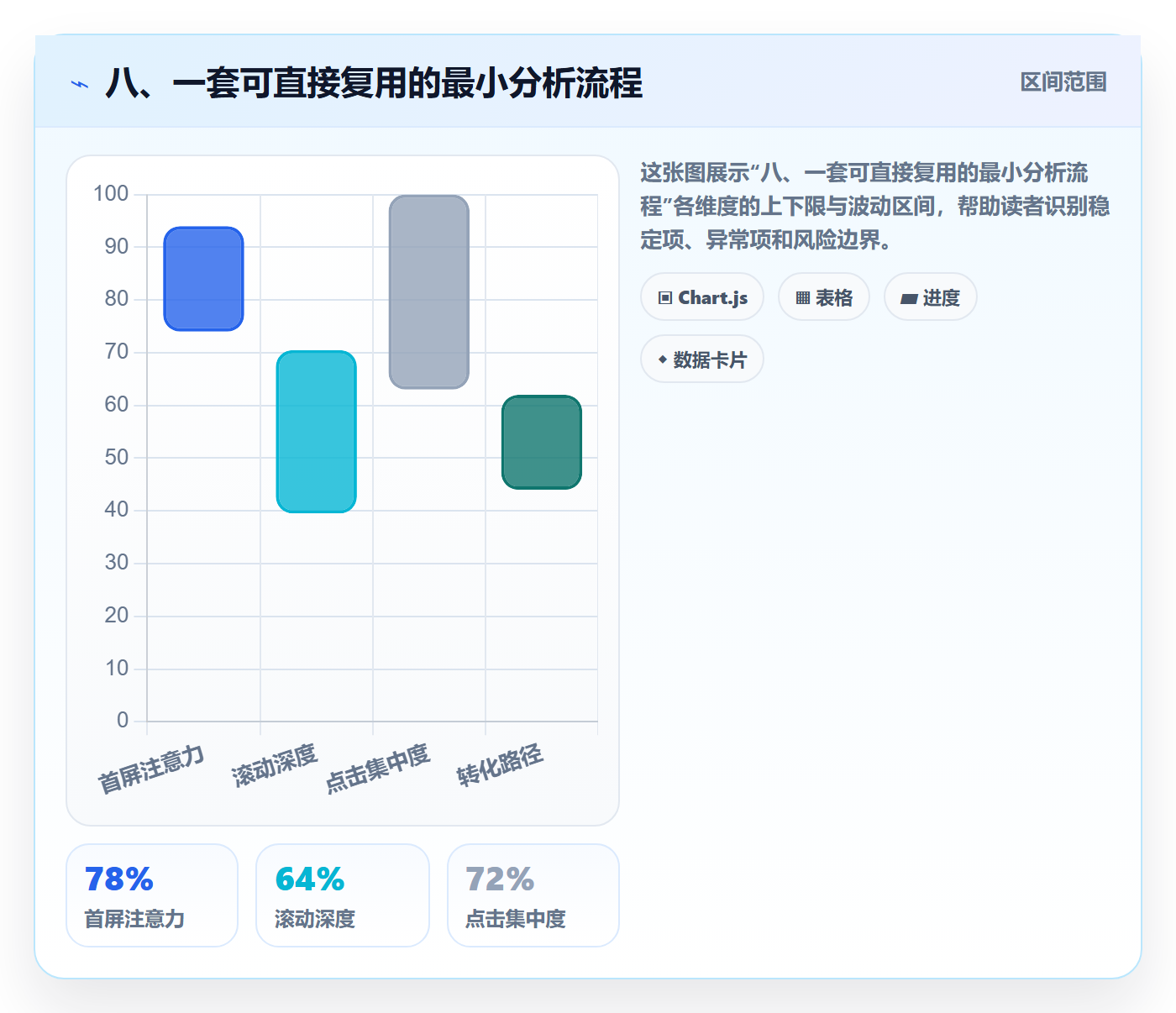Click the lightning bolt icon beside the title
Screen dimensions: 1176x1013
80,84
